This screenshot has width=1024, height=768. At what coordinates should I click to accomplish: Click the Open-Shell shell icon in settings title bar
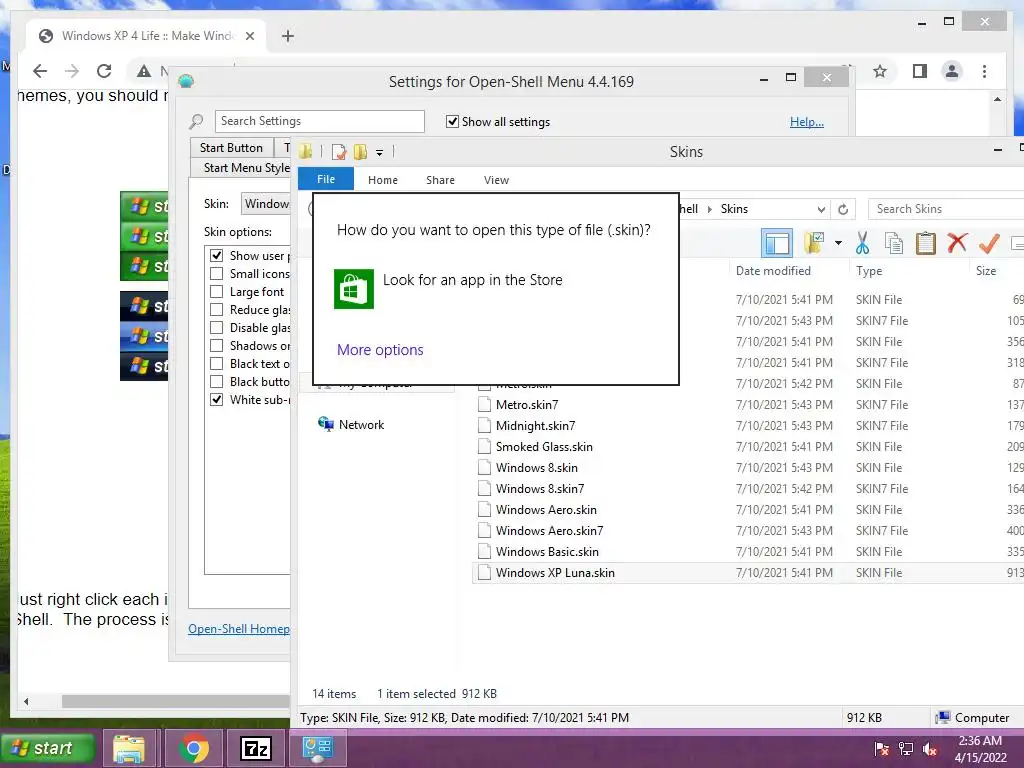coord(186,82)
